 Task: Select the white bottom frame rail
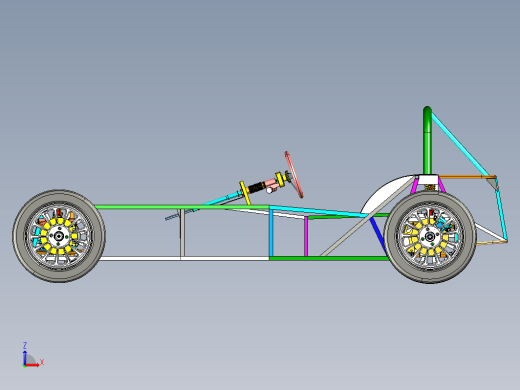tap(184, 258)
